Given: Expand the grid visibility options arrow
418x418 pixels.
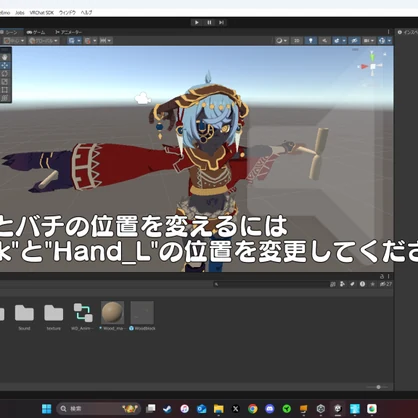Looking at the screenshot, I should point(79,41).
